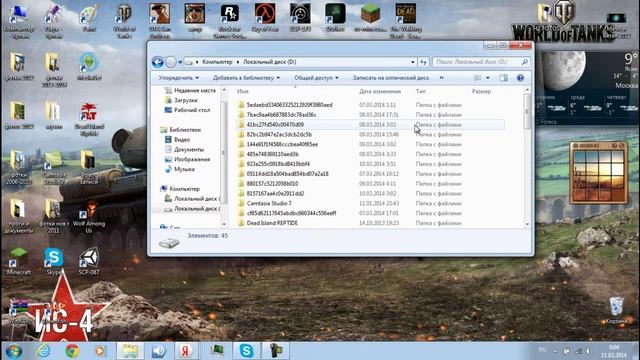Toggle the preview pane icon
This screenshot has width=640, height=360.
pos(503,78)
